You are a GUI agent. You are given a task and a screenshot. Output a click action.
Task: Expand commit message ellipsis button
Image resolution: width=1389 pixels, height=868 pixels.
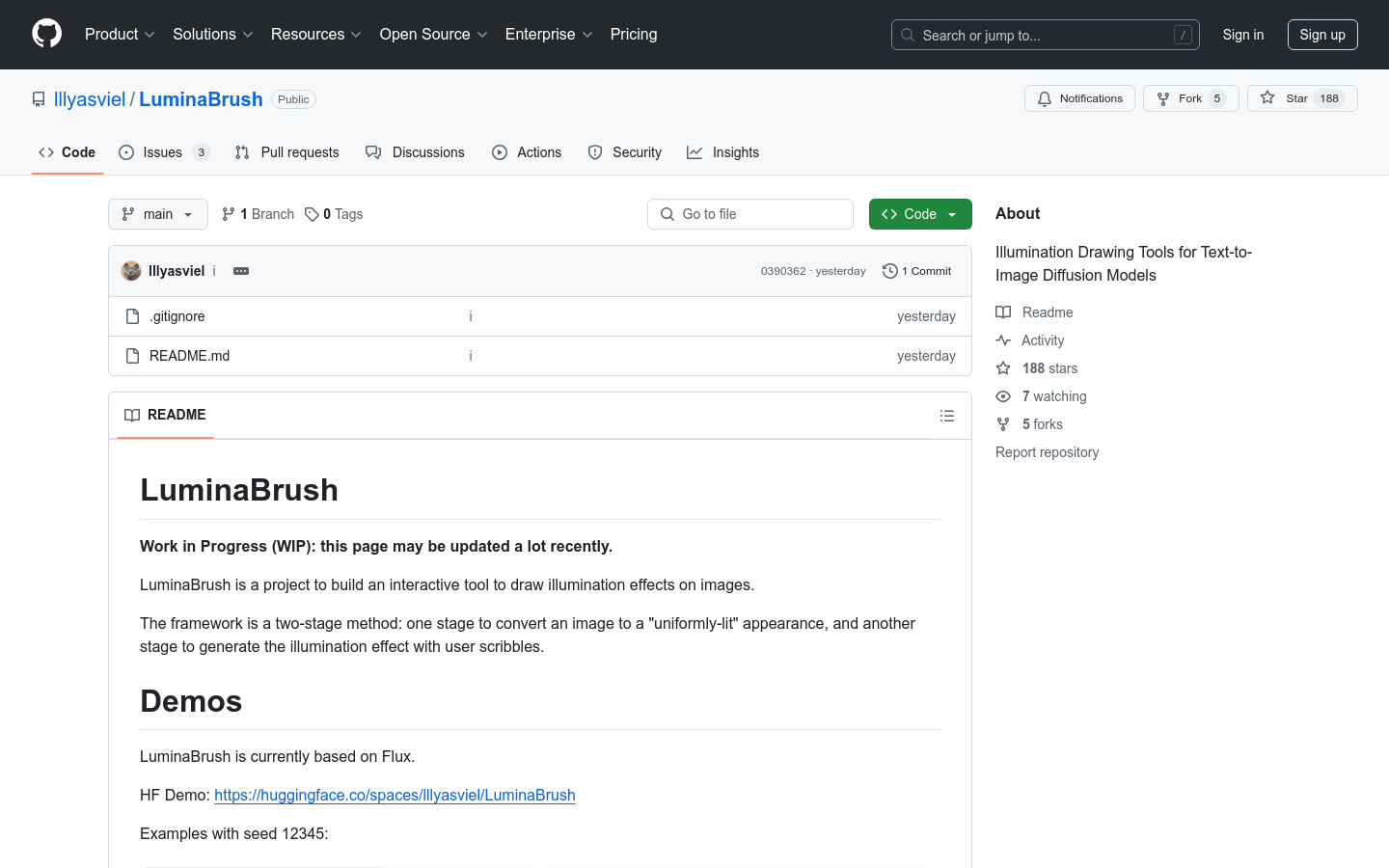[241, 271]
